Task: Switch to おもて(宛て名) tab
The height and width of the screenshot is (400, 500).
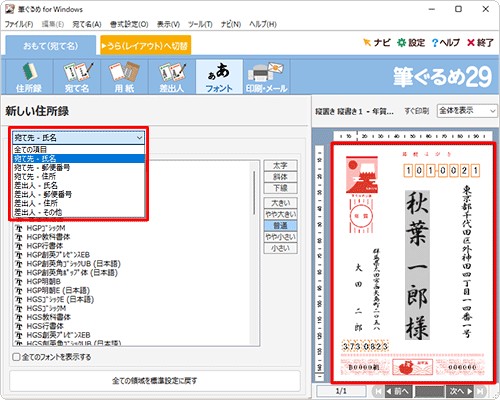Action: [51, 46]
